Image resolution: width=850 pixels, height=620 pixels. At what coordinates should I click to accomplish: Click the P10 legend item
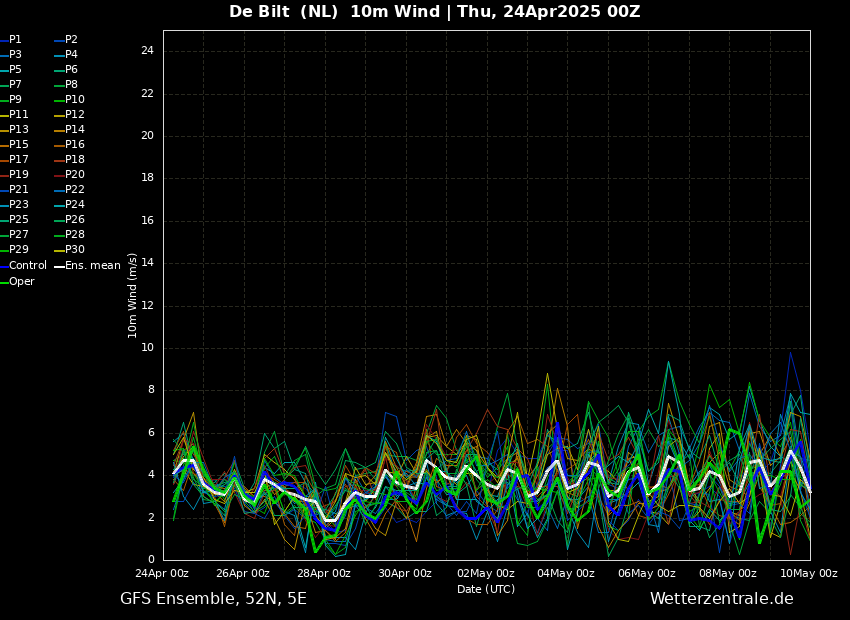(x=75, y=100)
